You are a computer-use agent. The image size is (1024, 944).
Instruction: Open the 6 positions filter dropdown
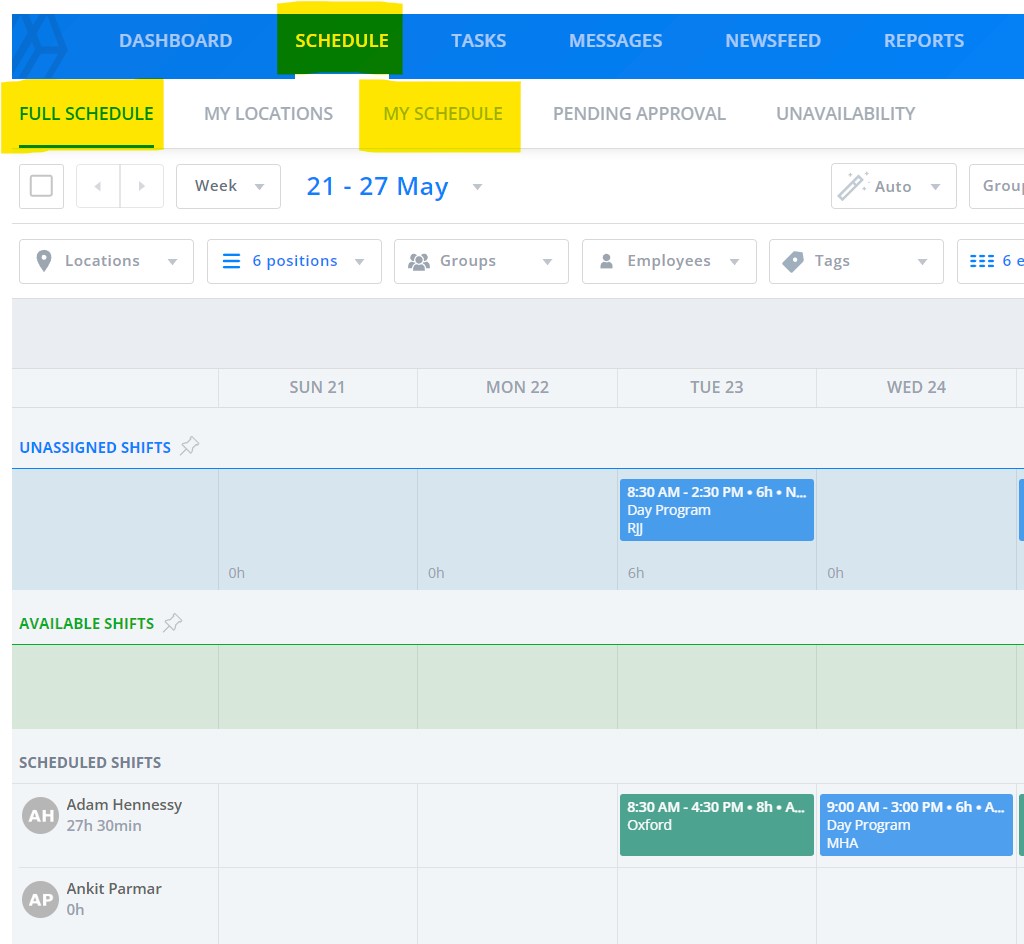tap(295, 261)
